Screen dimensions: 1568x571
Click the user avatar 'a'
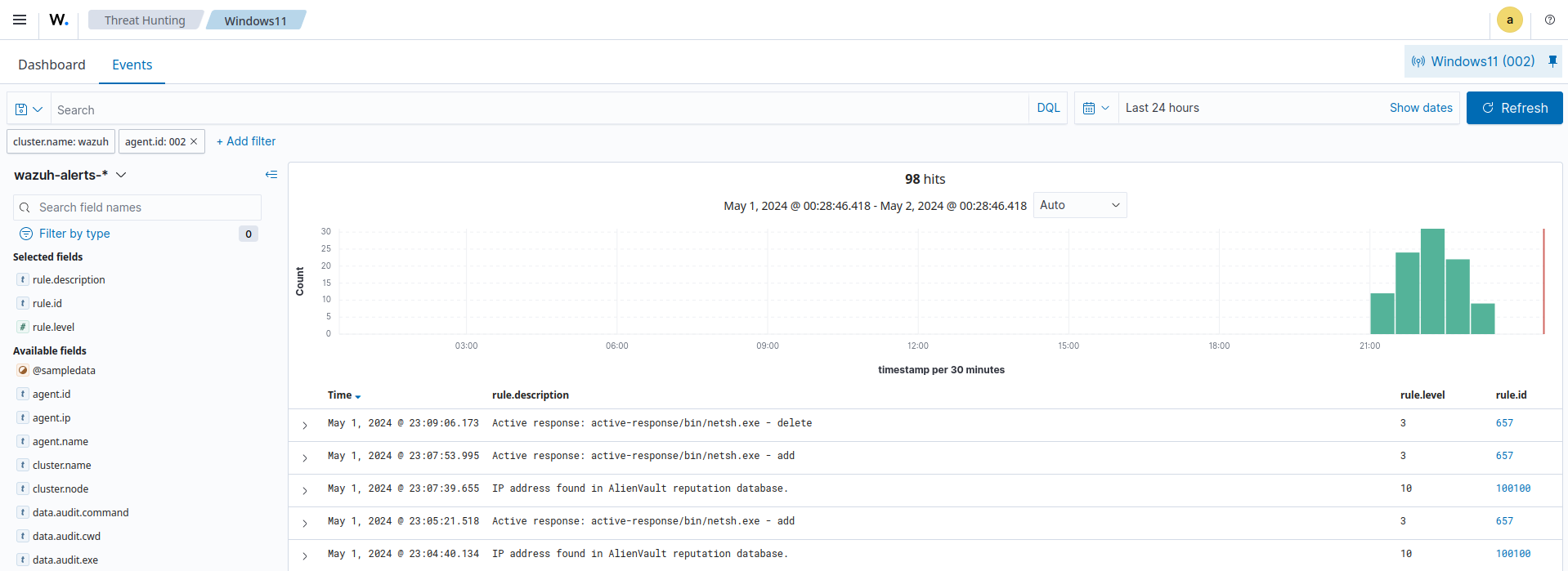1509,20
